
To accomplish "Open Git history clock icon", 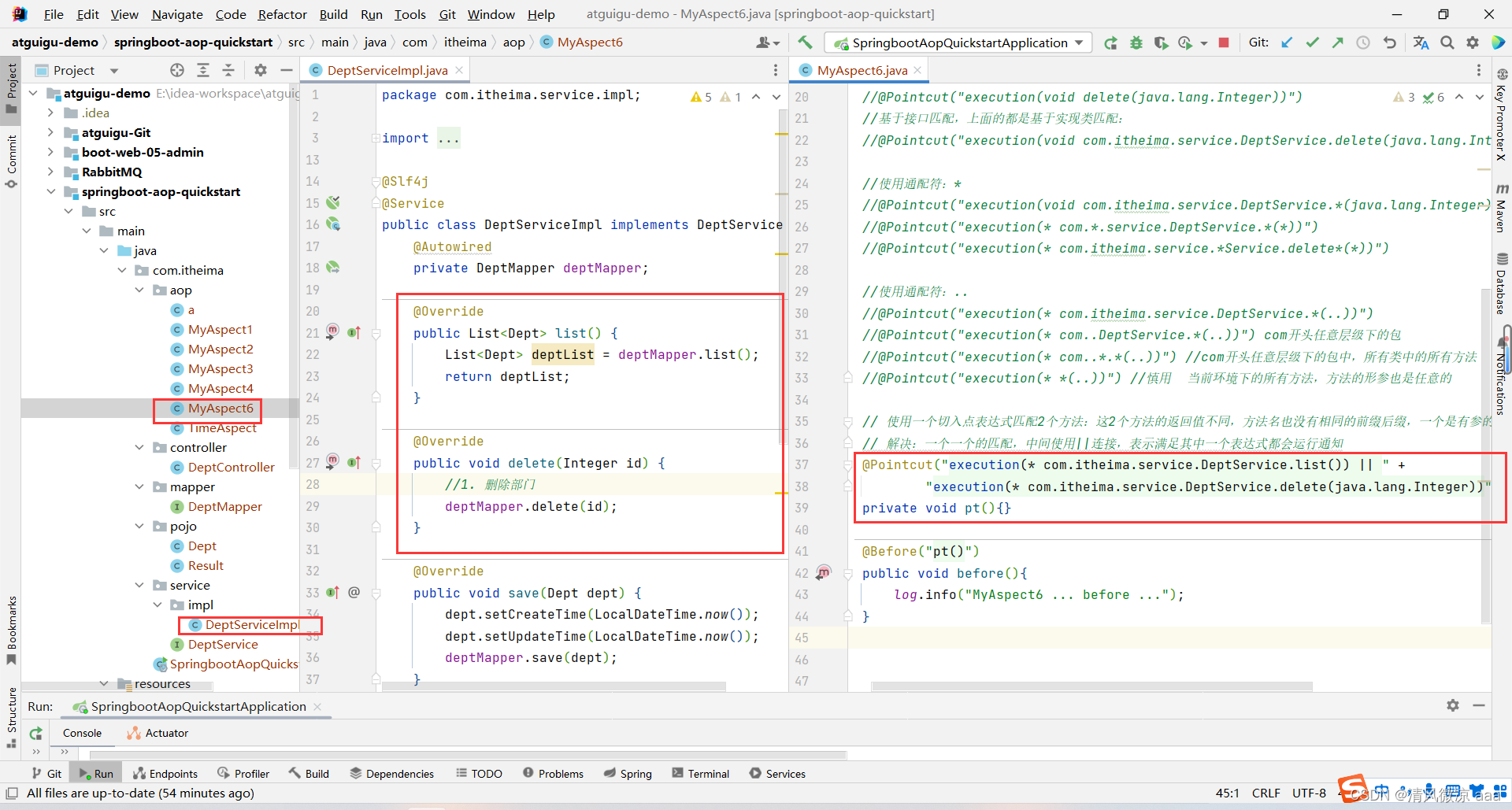I will [1363, 43].
